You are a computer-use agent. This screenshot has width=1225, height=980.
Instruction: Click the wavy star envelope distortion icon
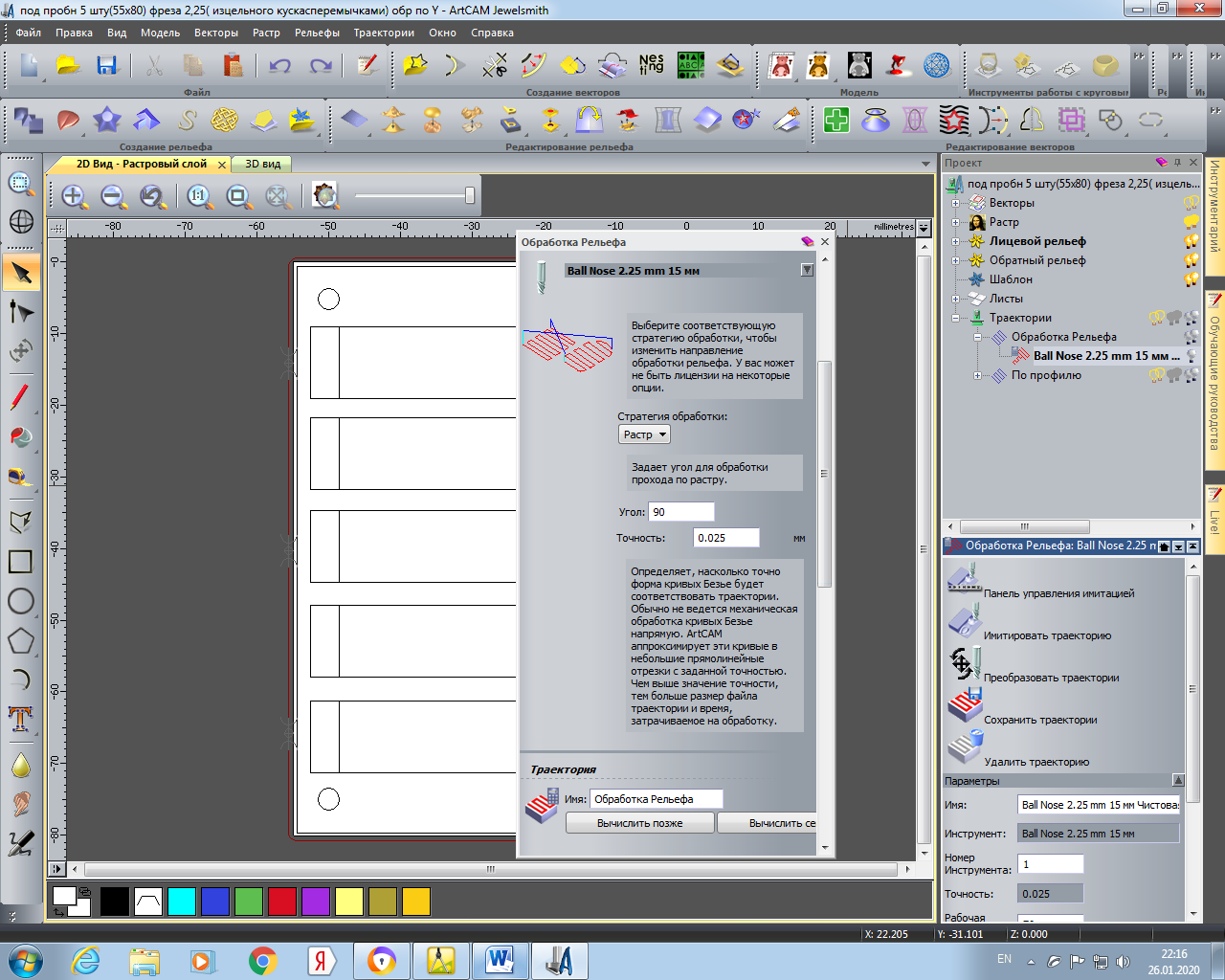pyautogui.click(x=953, y=121)
